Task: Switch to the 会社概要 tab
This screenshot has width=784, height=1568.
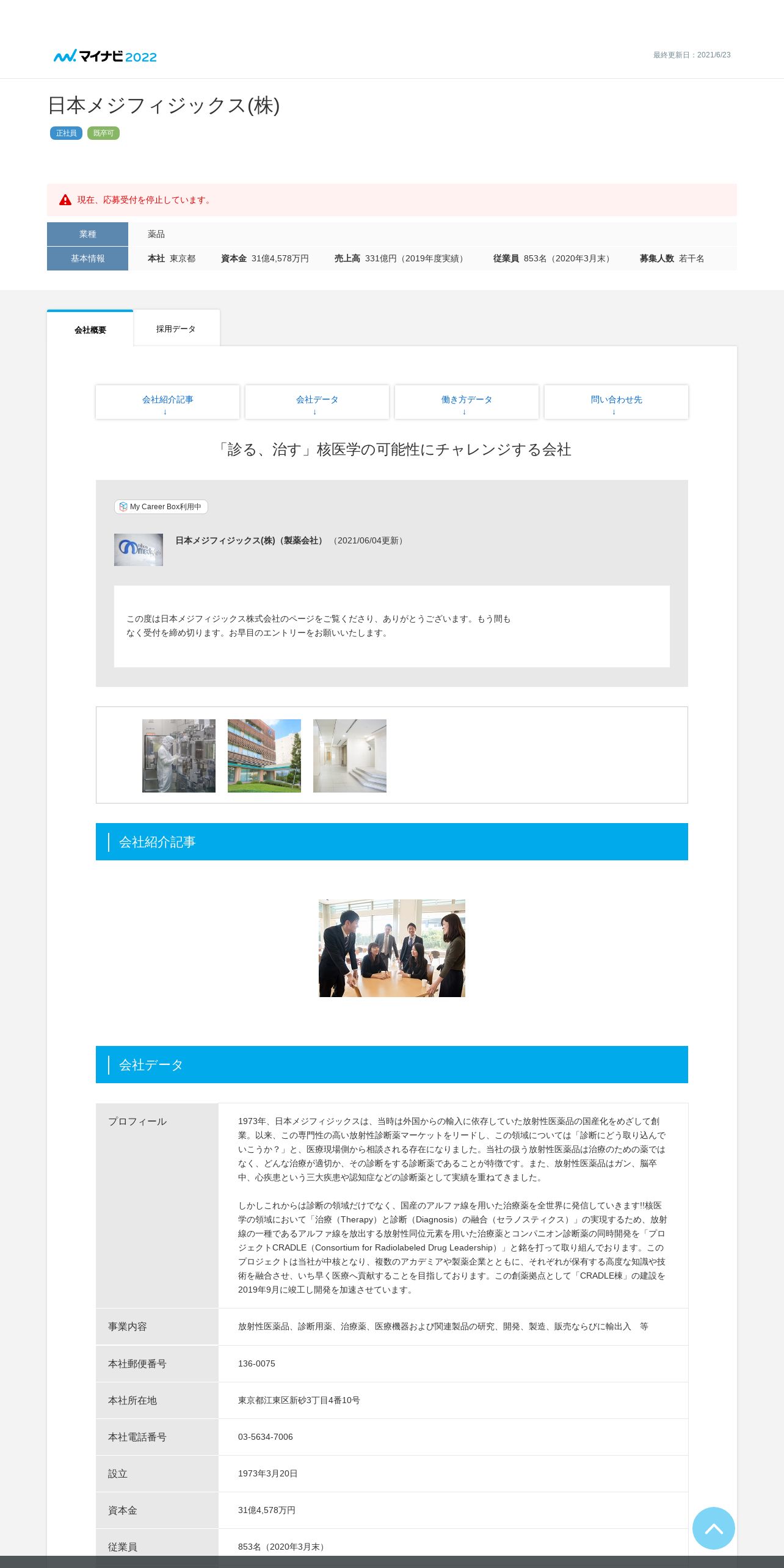Action: (90, 329)
